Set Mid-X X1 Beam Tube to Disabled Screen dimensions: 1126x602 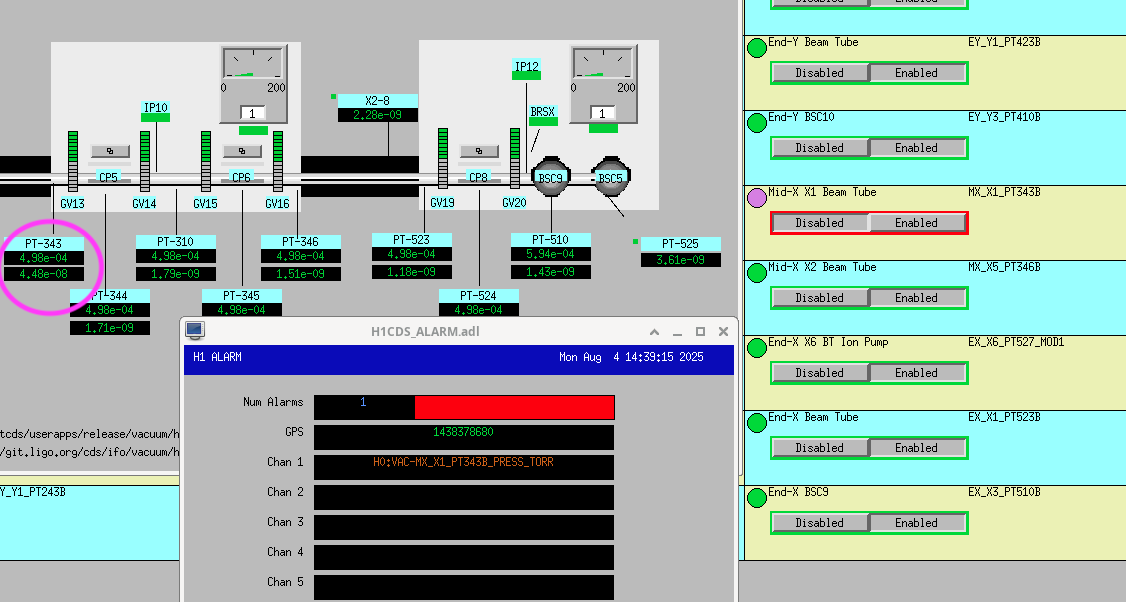[819, 223]
